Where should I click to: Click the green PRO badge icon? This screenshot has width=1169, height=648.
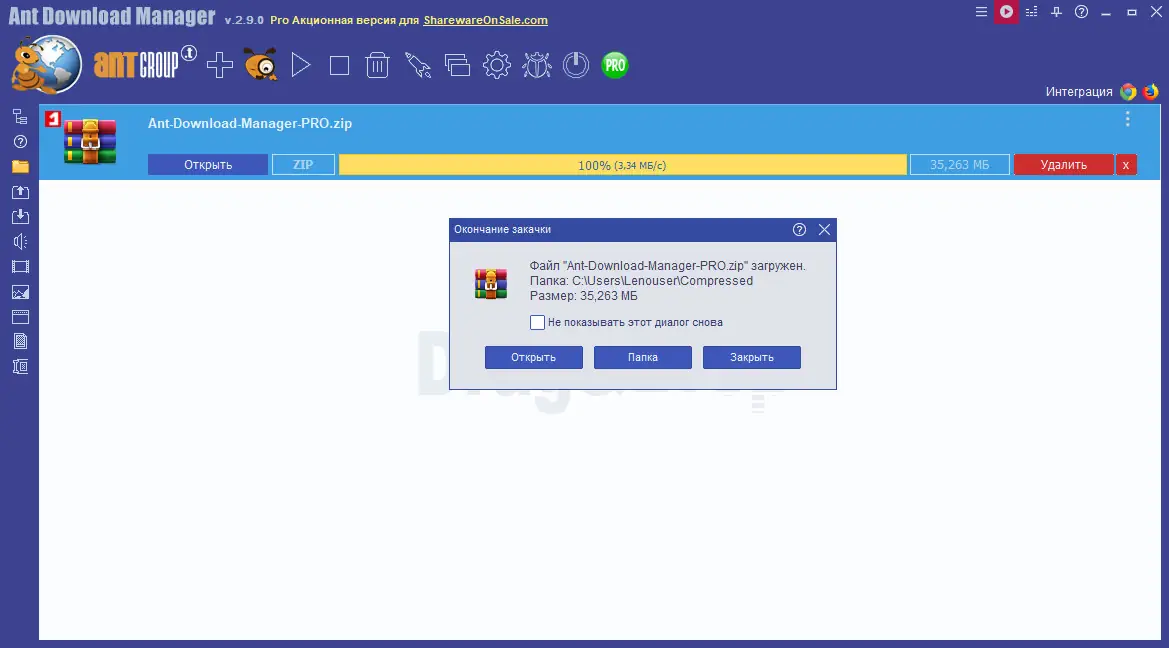point(615,65)
